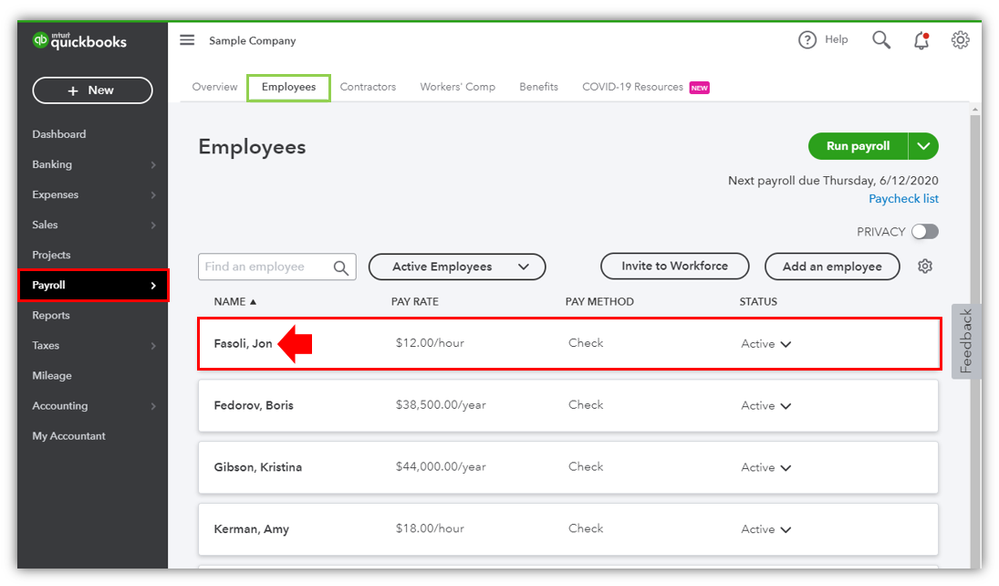Expand the Sales sidebar submenu
The width and height of the screenshot is (999, 586).
tap(154, 225)
